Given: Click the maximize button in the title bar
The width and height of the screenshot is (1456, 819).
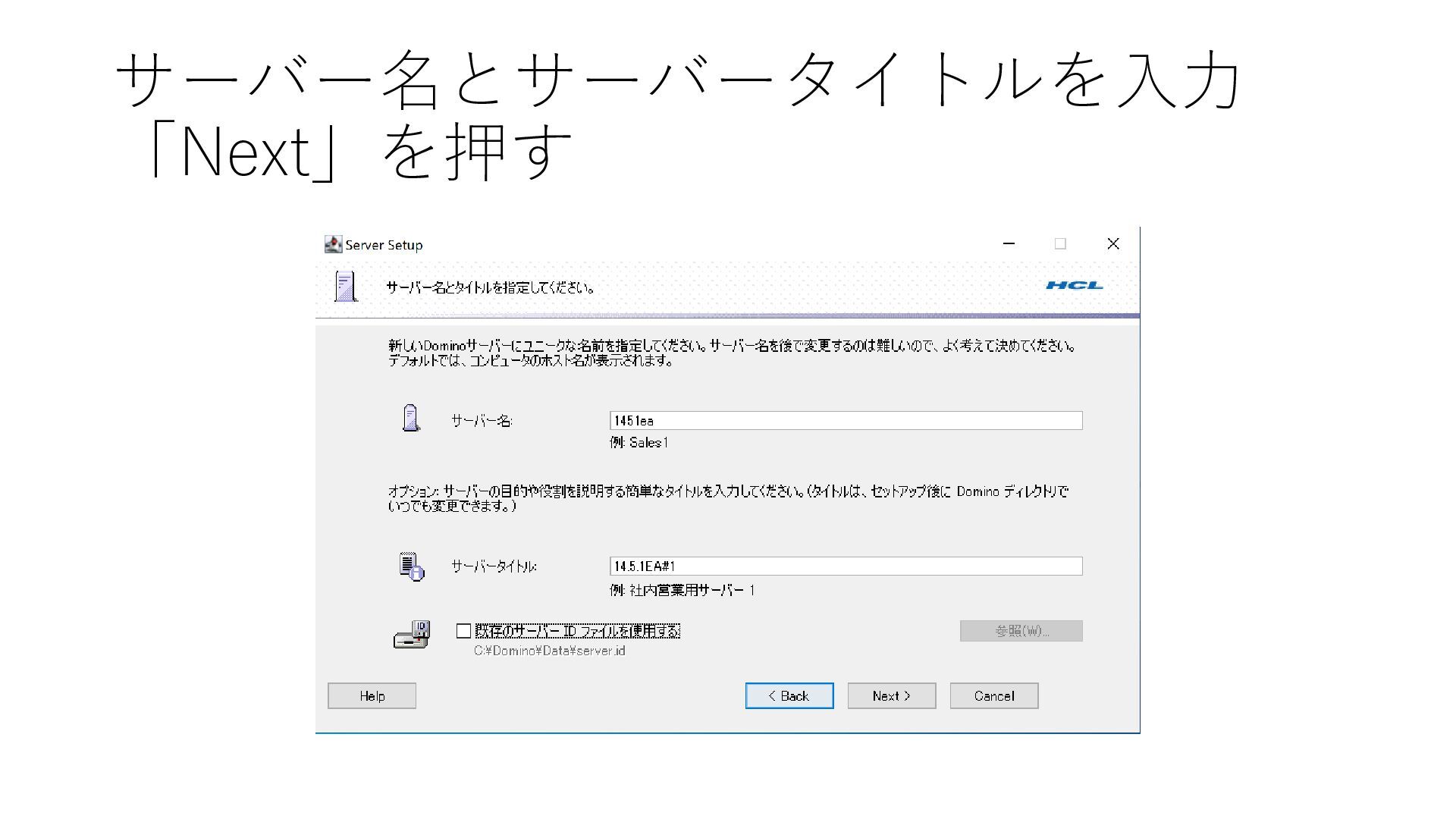Looking at the screenshot, I should [1060, 243].
